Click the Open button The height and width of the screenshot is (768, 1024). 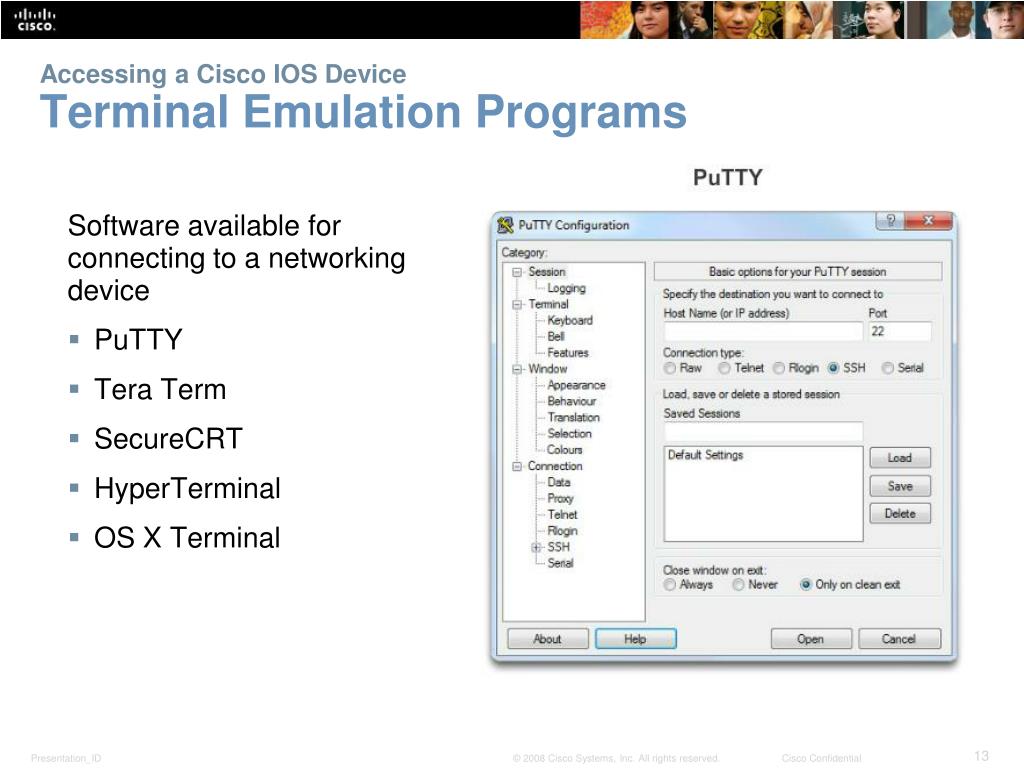[x=811, y=639]
